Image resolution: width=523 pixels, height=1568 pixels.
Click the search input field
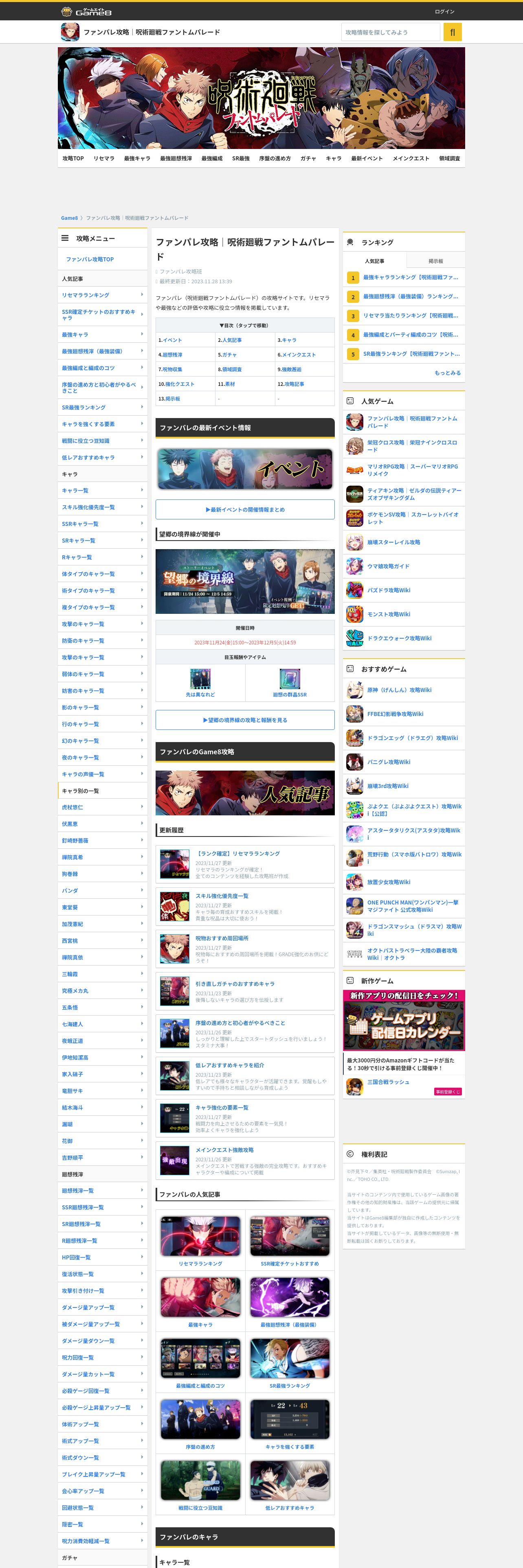tap(390, 32)
